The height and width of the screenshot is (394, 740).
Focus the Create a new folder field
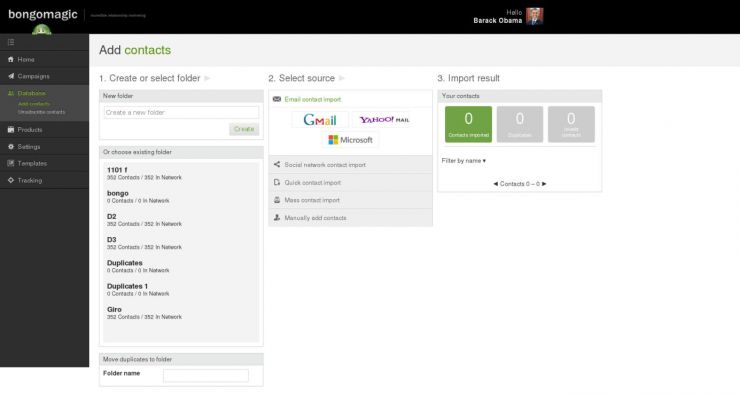pyautogui.click(x=181, y=112)
